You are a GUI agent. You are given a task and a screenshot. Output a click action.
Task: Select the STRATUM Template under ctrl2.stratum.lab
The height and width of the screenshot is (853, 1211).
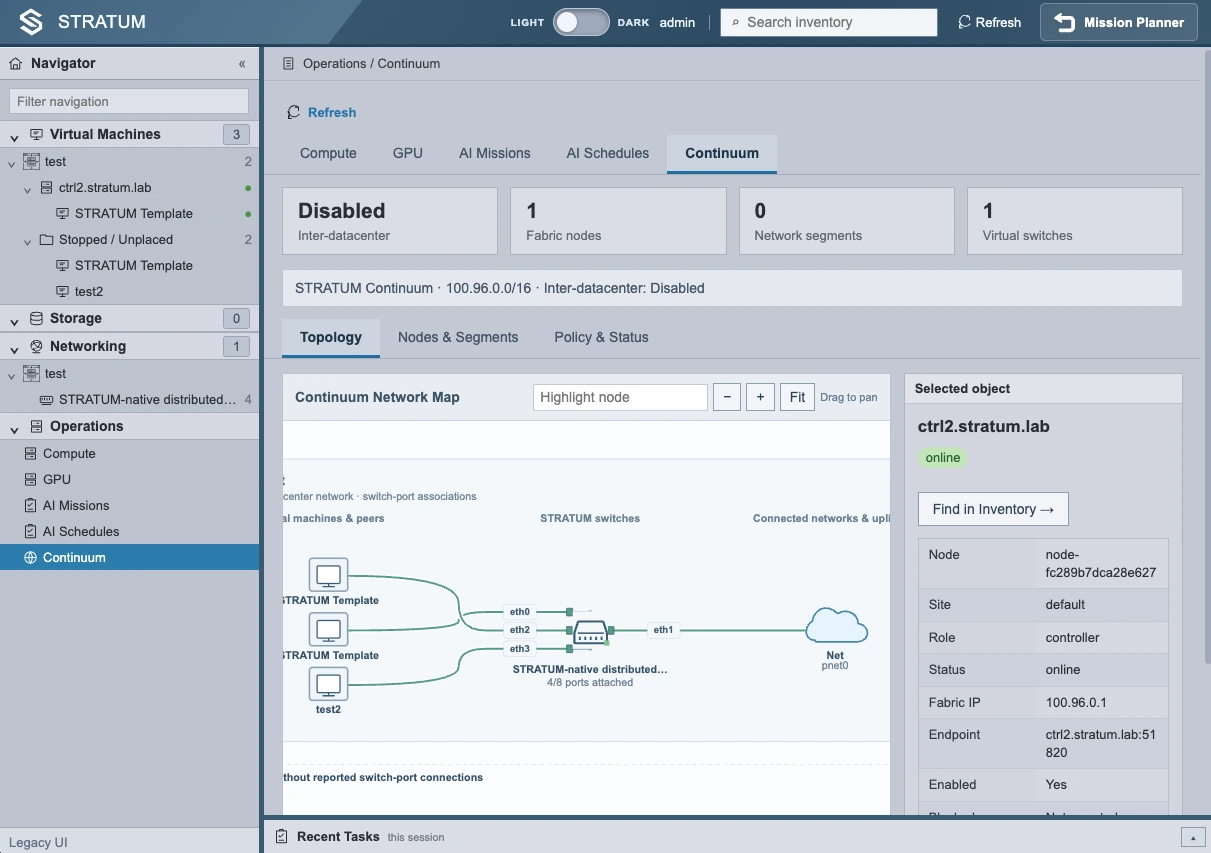[134, 213]
